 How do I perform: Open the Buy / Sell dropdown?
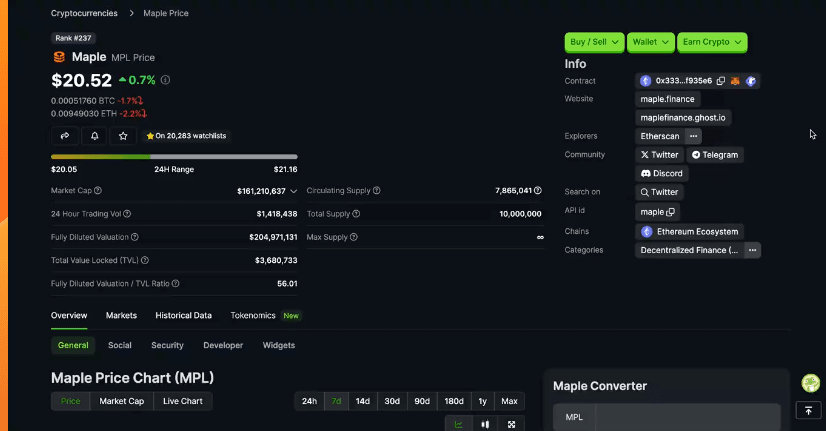point(594,42)
